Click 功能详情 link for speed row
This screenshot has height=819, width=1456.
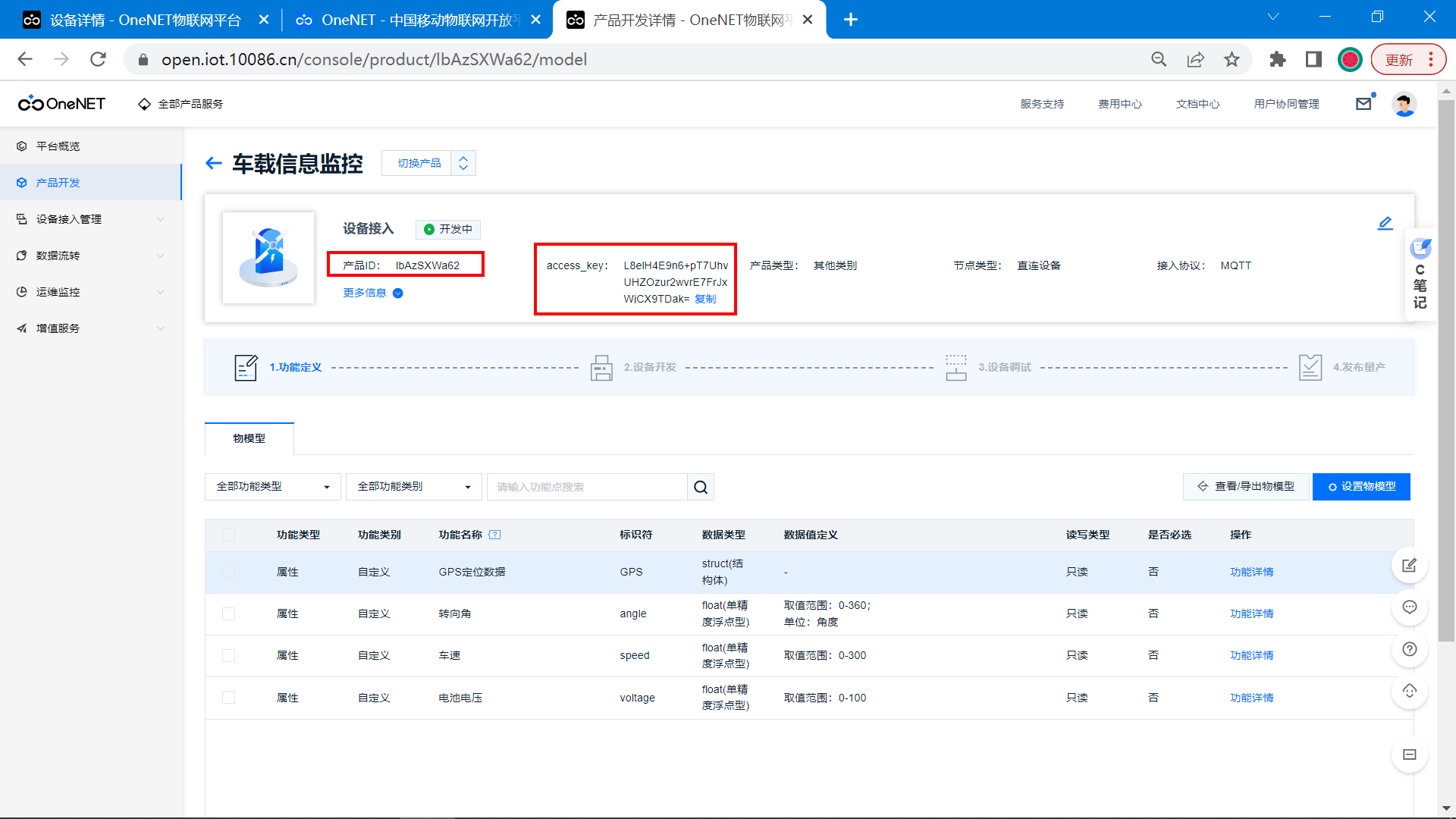(1251, 655)
